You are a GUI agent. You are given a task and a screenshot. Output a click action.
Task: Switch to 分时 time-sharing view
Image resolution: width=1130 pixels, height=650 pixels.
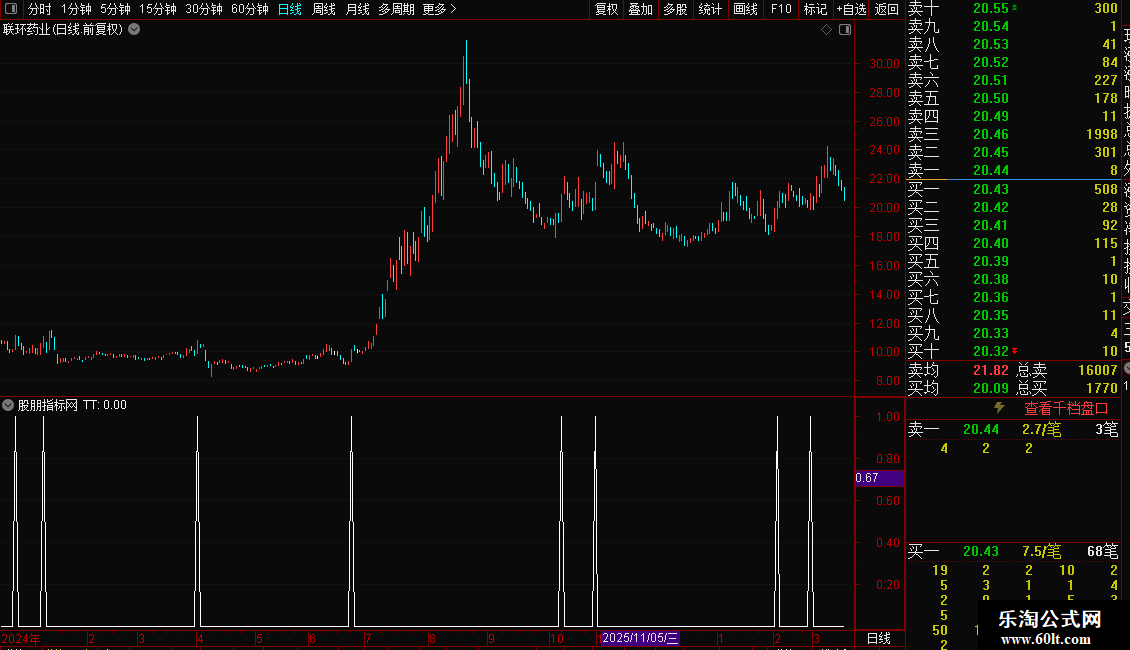40,9
